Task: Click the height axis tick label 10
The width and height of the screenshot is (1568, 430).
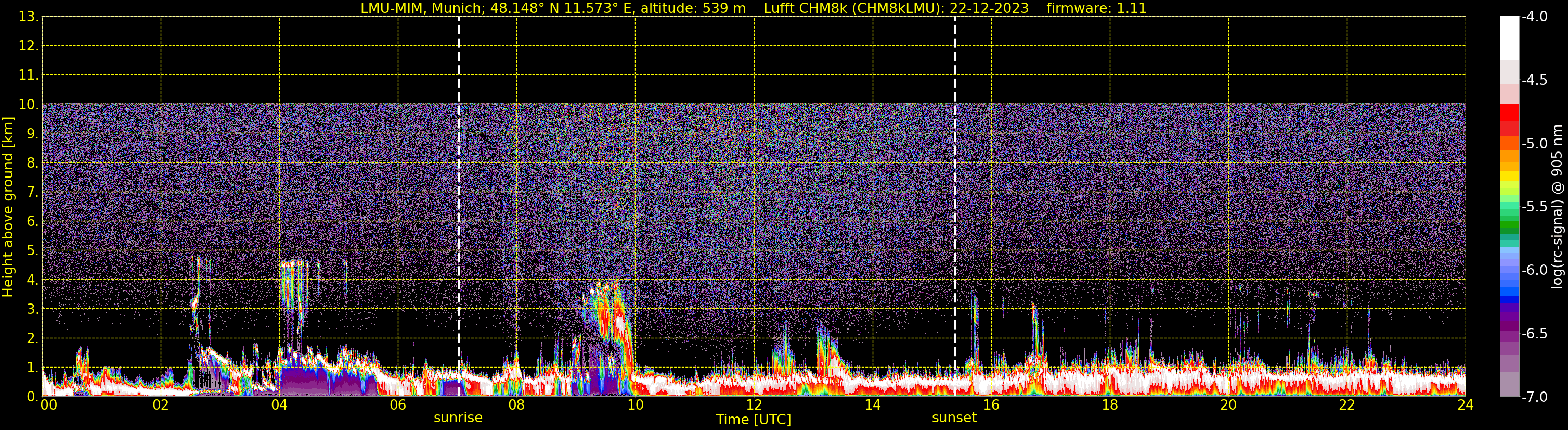Action: coord(28,105)
